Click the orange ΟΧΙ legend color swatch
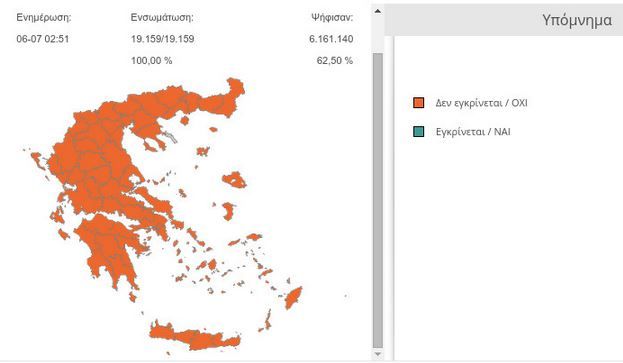The height and width of the screenshot is (363, 623). pos(418,103)
